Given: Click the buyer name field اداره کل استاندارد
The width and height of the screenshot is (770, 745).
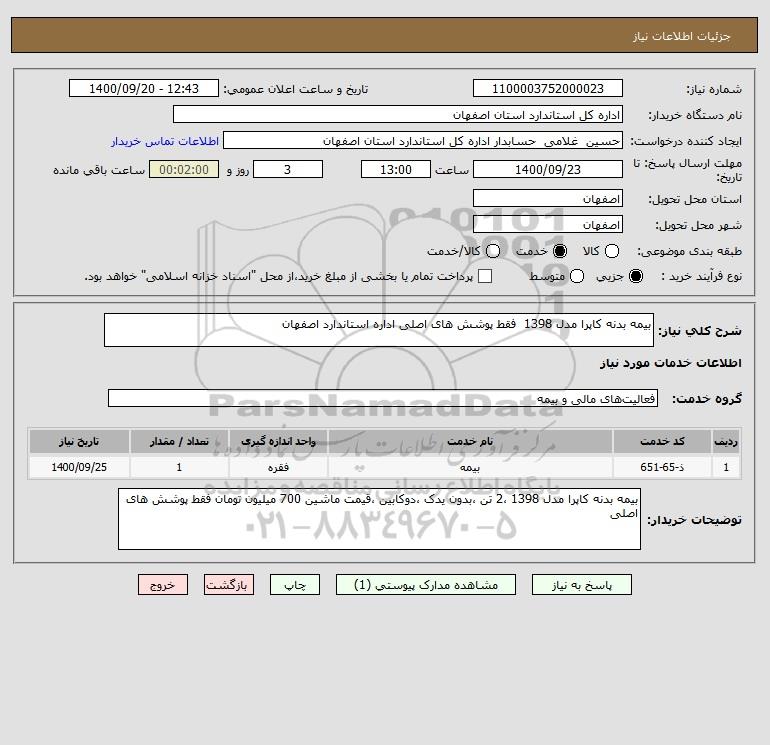Looking at the screenshot, I should (398, 114).
